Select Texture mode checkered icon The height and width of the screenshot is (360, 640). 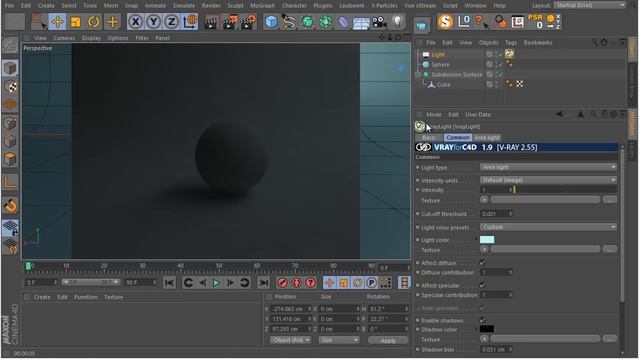coord(10,87)
